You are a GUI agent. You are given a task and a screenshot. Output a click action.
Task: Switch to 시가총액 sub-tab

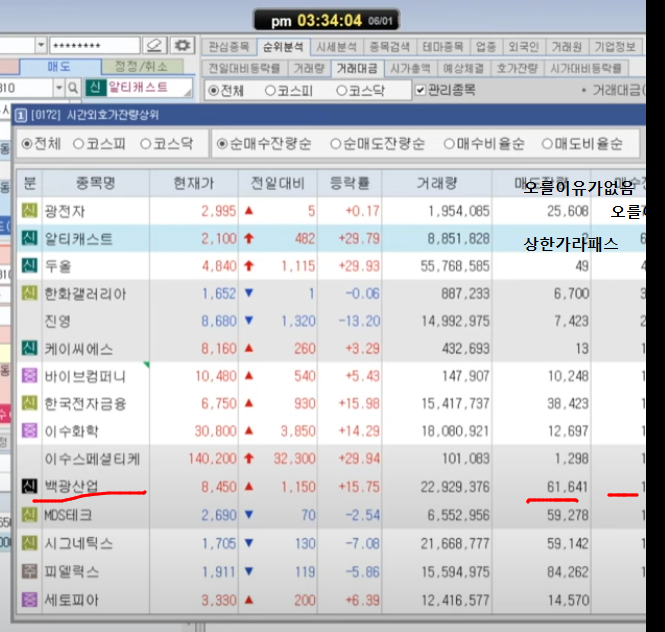411,68
